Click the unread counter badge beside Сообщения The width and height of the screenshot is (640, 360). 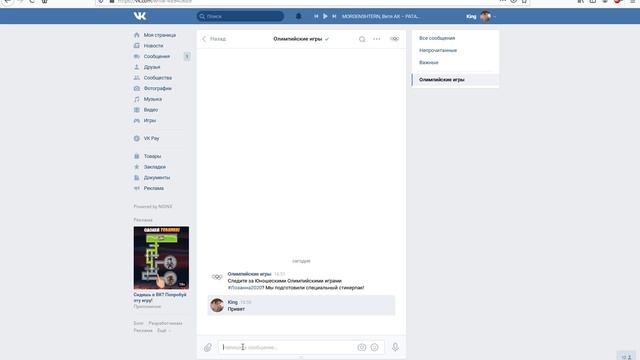click(187, 56)
